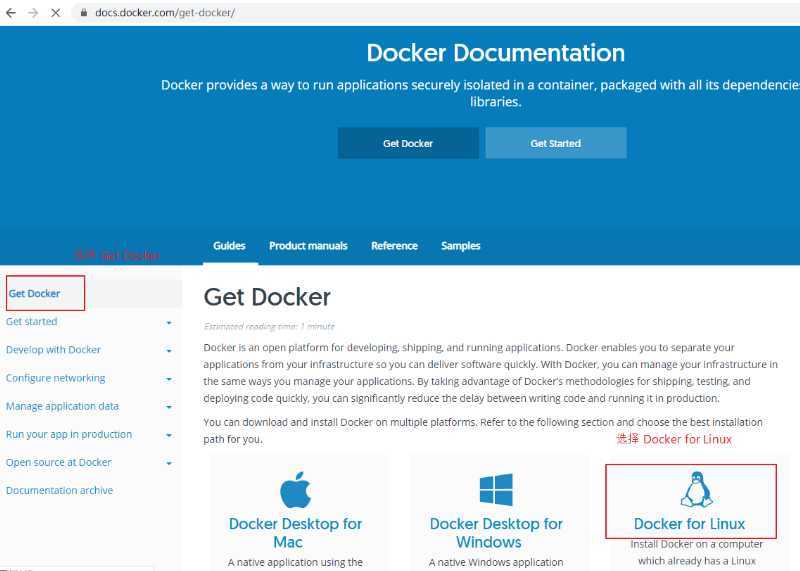Expand Manage application data arrow
The height and width of the screenshot is (571, 800).
click(x=169, y=407)
